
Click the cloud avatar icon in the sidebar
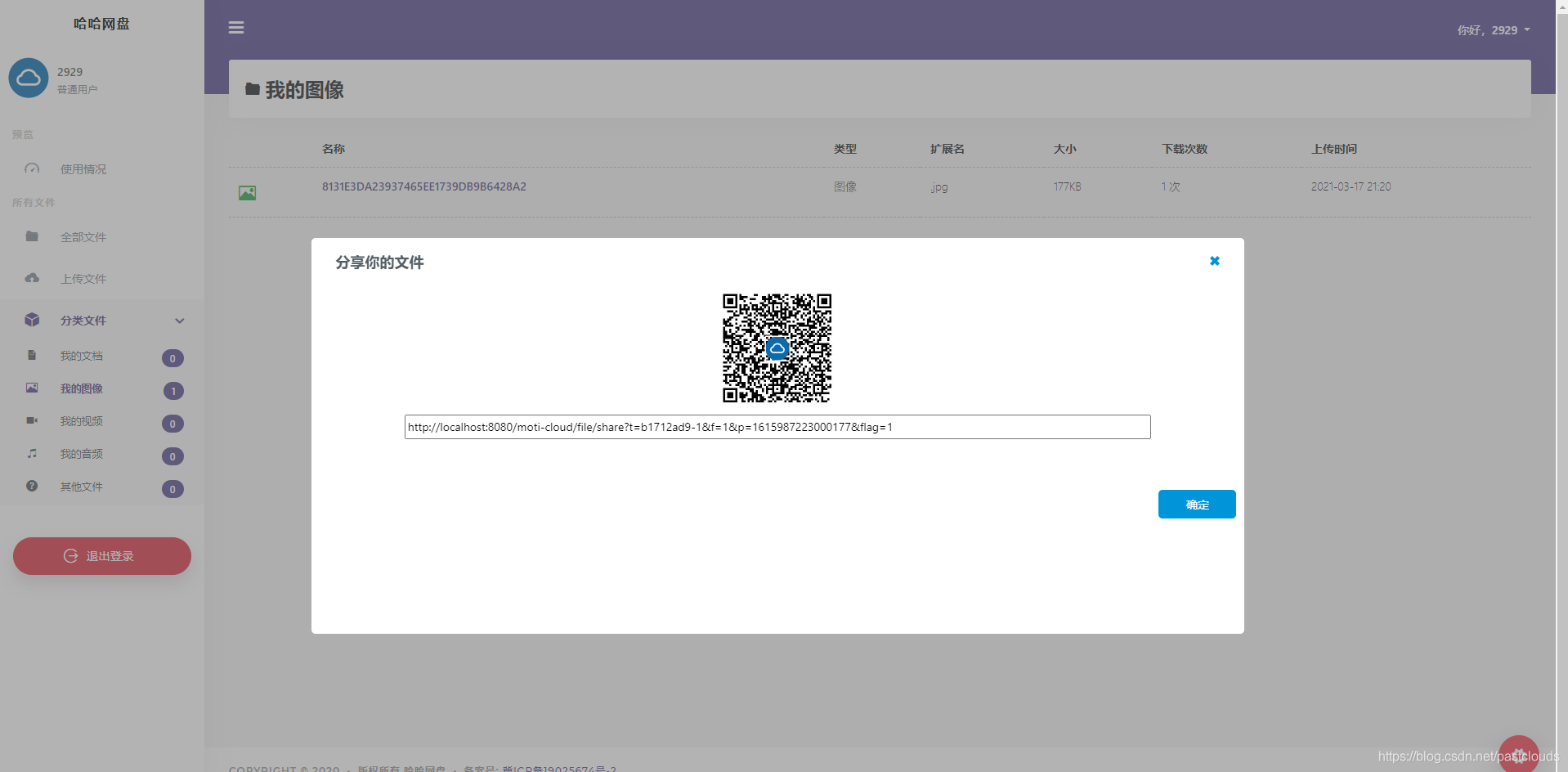tap(29, 78)
